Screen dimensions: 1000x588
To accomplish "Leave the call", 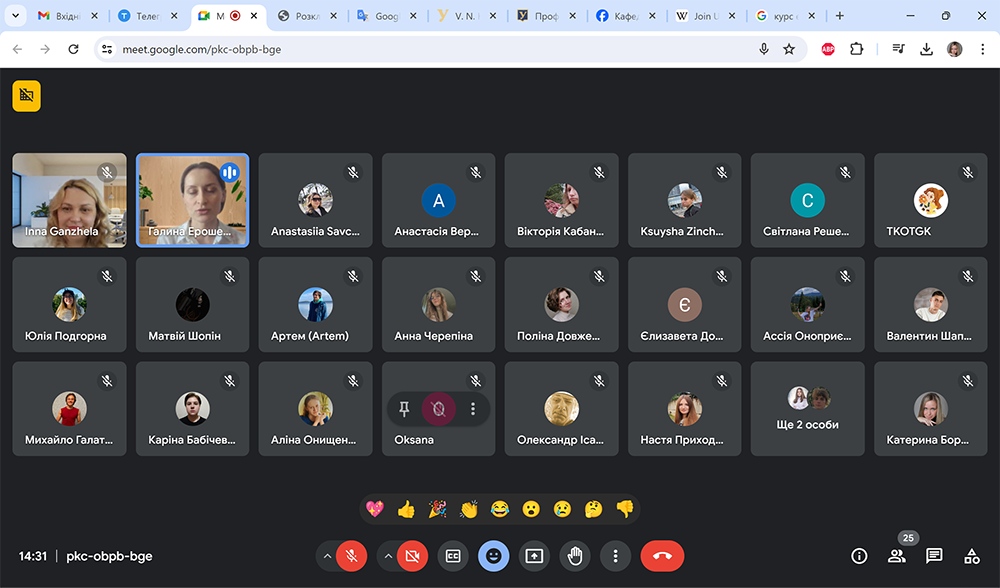I will (x=662, y=556).
